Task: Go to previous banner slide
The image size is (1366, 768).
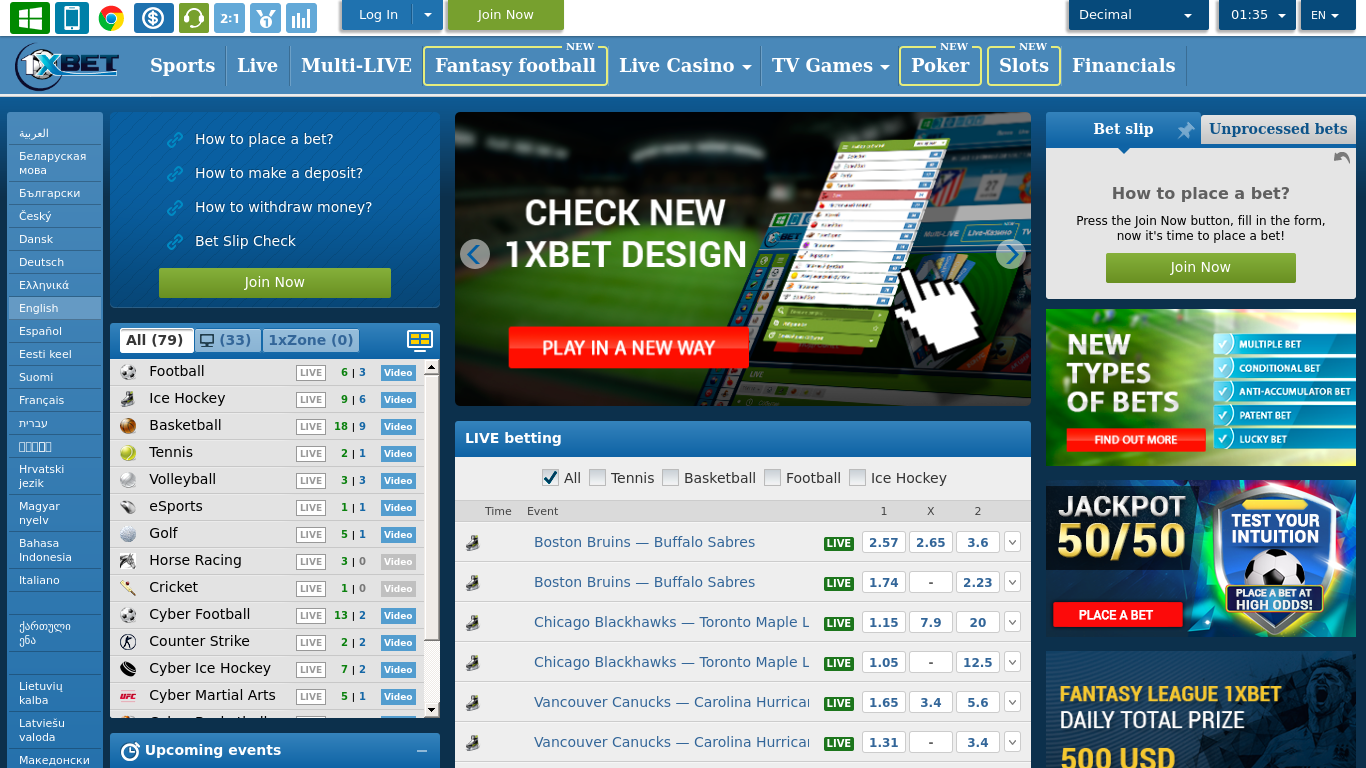Action: click(475, 254)
